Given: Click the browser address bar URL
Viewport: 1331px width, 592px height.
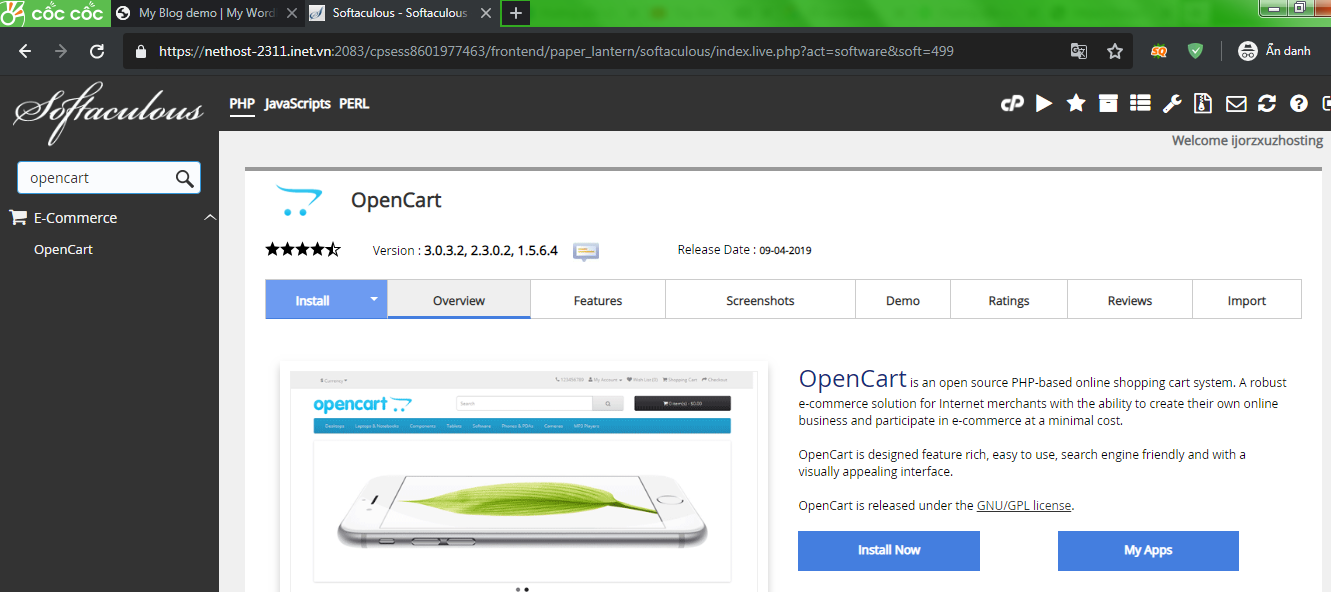Looking at the screenshot, I should click(556, 51).
